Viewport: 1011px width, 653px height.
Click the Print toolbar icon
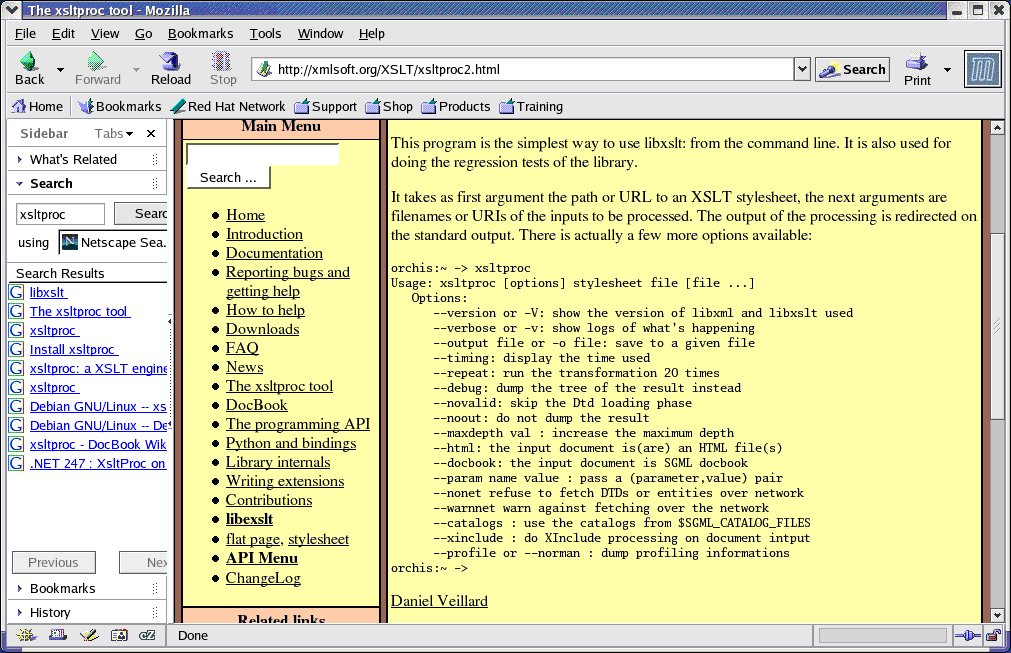pos(917,62)
